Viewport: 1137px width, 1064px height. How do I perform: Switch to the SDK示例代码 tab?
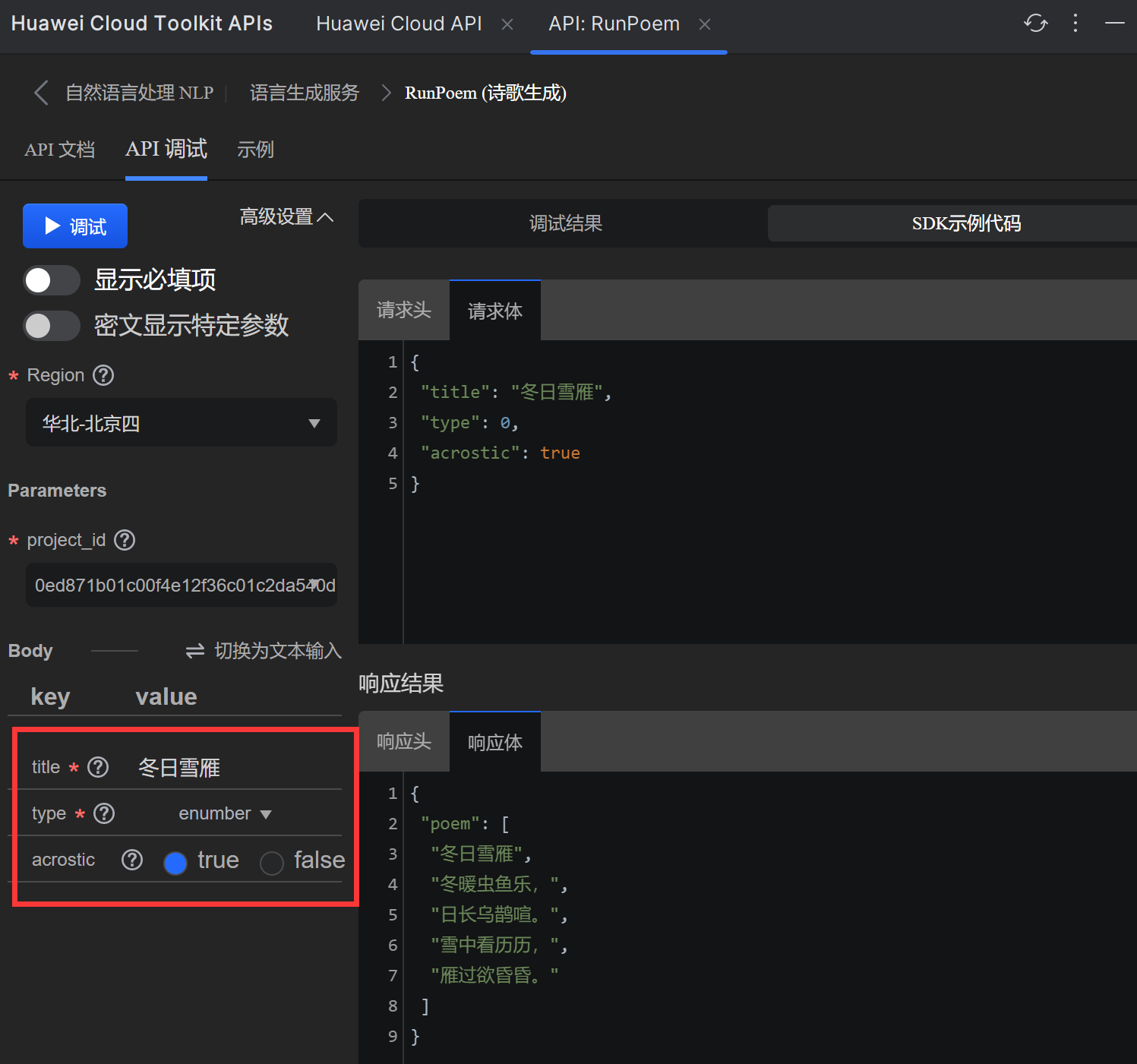click(x=966, y=223)
